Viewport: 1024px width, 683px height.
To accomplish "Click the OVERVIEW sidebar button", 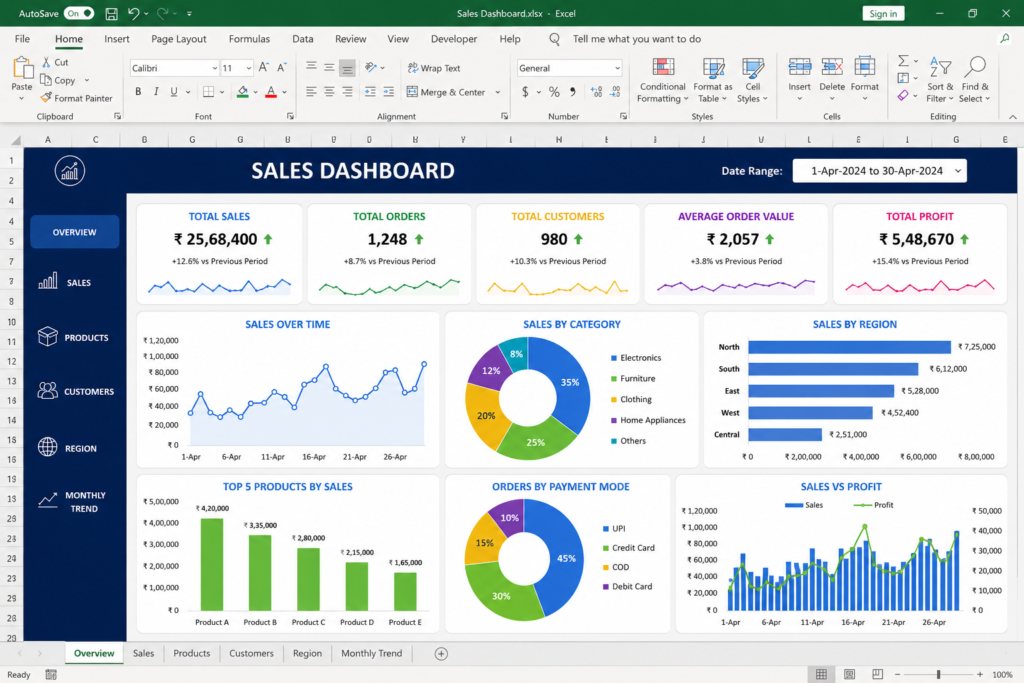I will pos(74,232).
